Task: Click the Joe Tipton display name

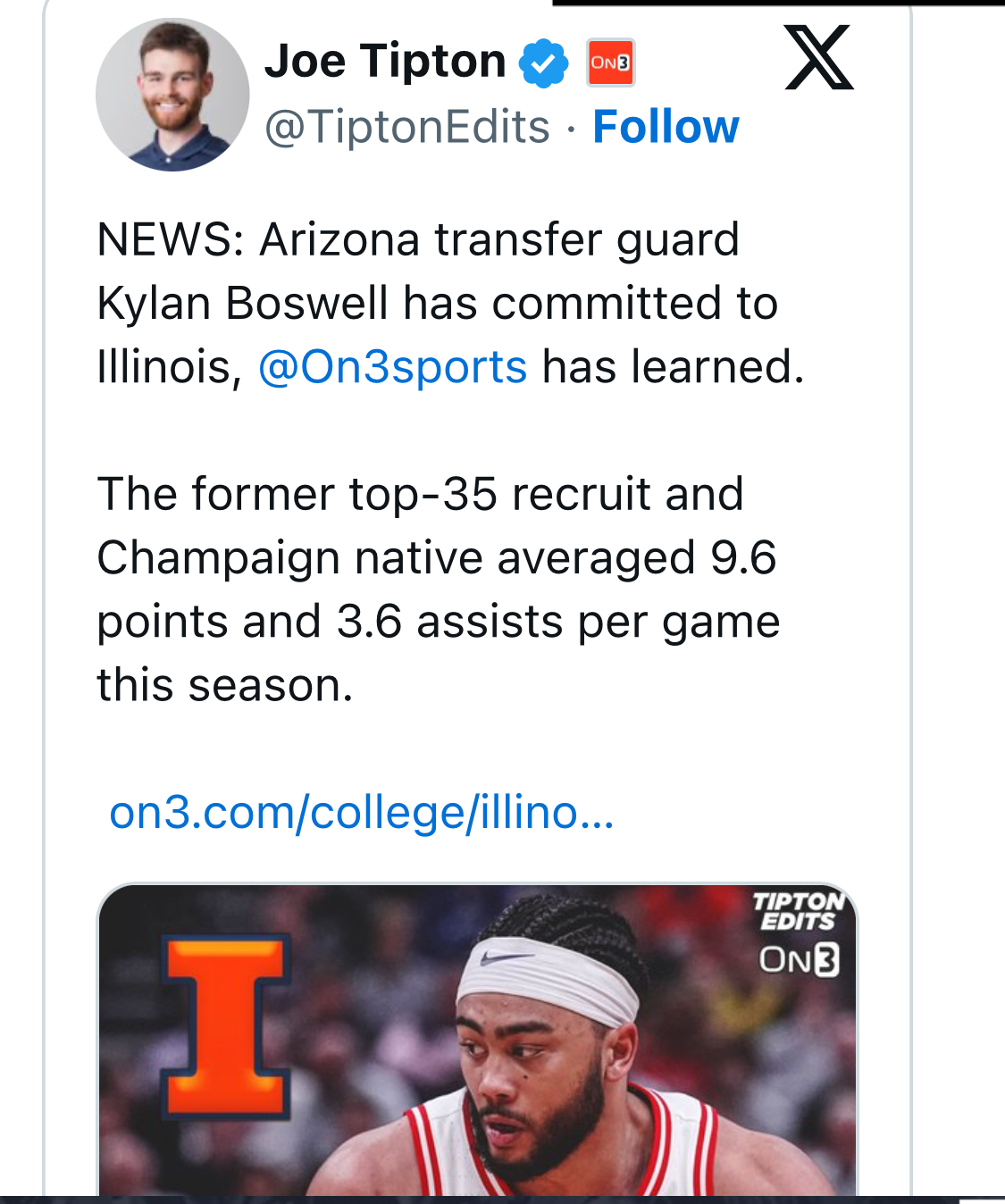Action: point(385,62)
